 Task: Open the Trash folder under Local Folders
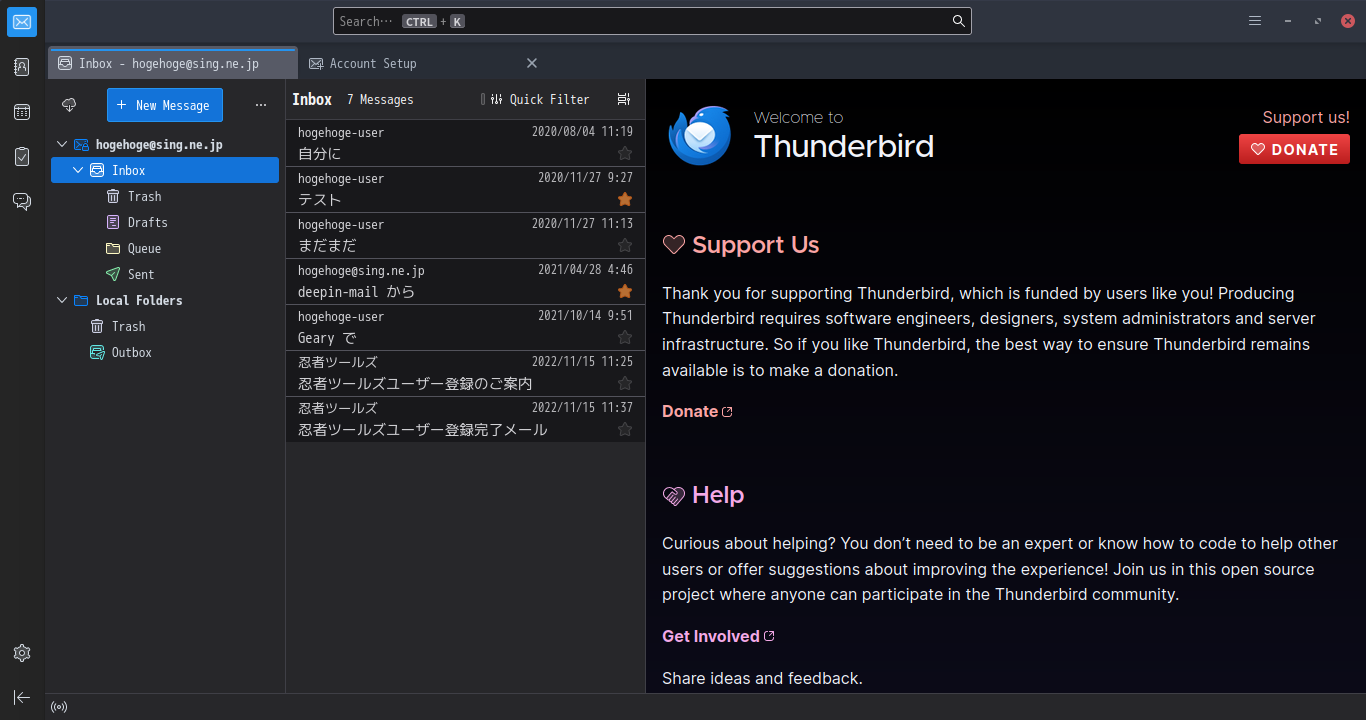(x=165, y=327)
